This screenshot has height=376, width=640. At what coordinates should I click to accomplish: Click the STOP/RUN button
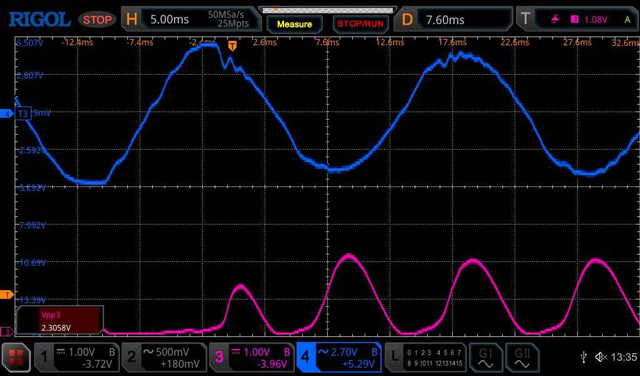[360, 24]
